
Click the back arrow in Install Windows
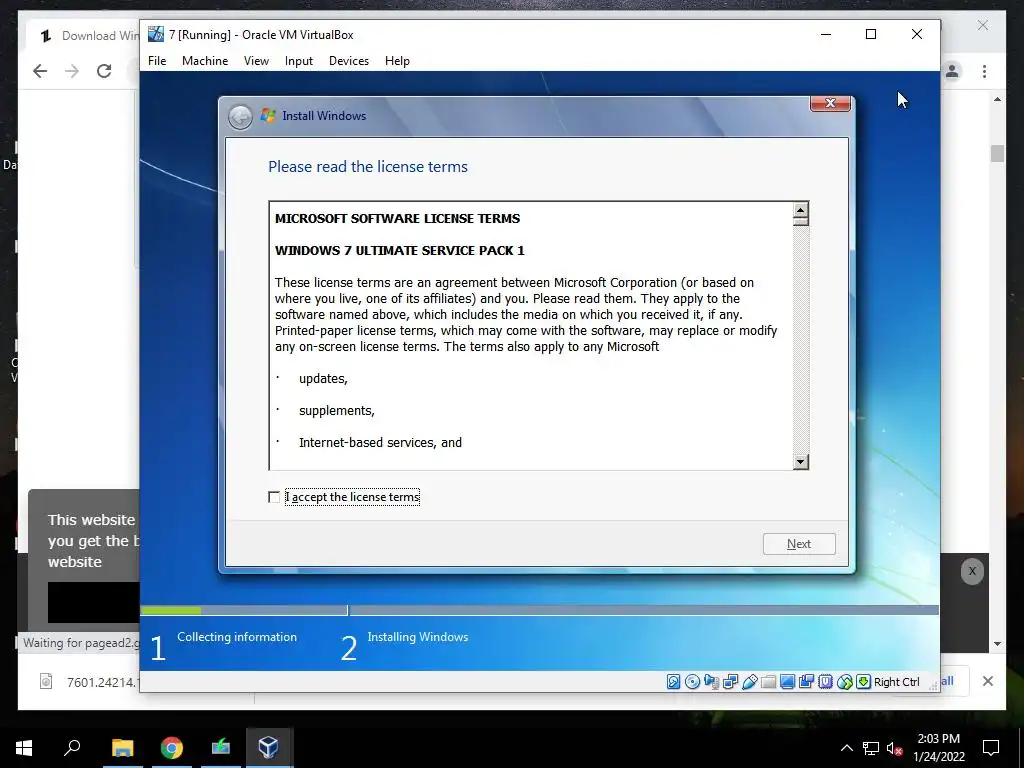click(240, 117)
